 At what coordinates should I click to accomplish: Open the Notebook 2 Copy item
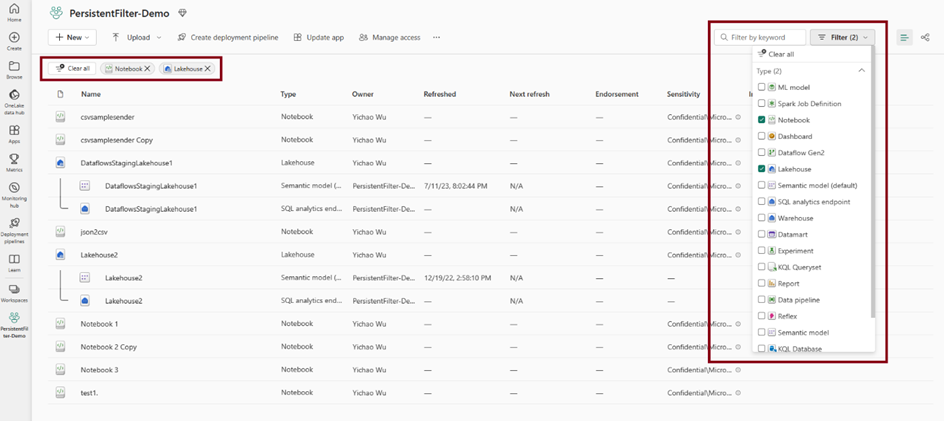(x=109, y=347)
